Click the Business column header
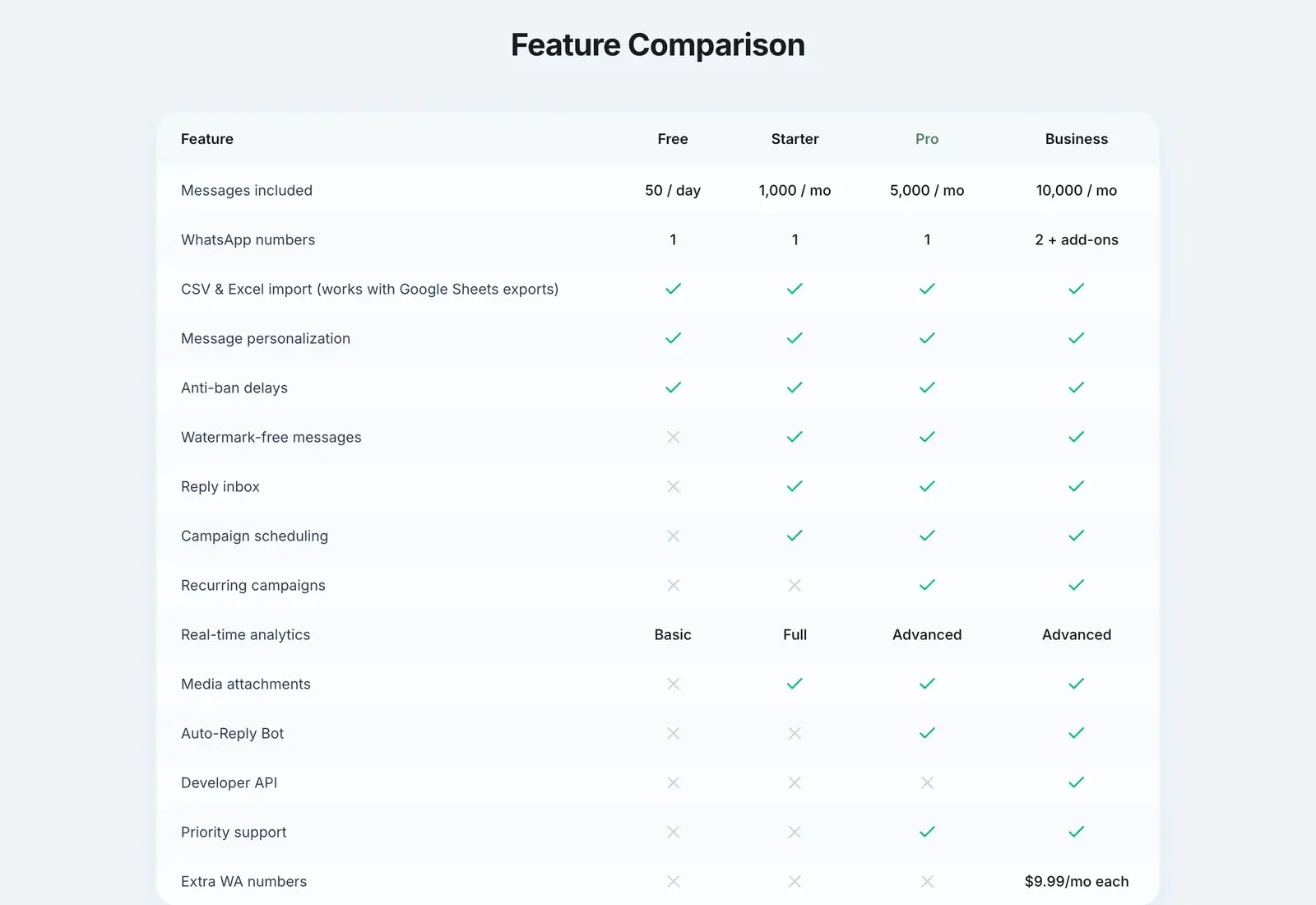 1076,139
